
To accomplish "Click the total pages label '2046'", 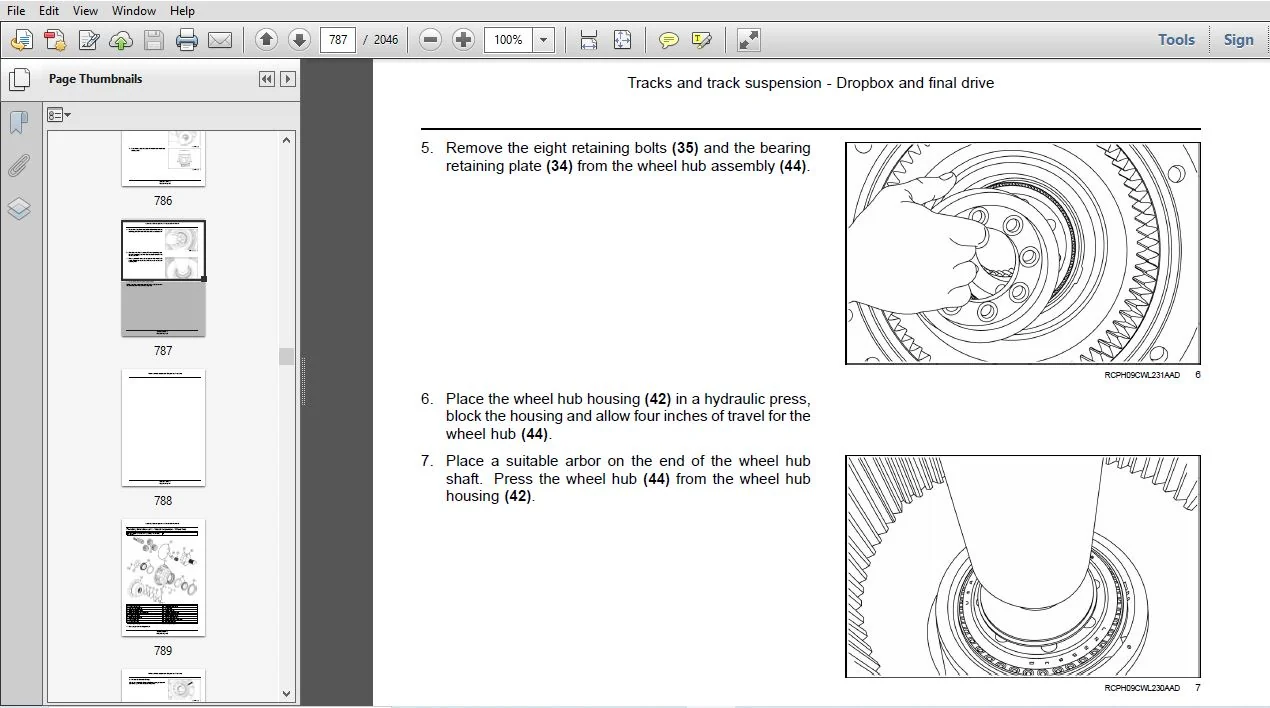I will (386, 40).
